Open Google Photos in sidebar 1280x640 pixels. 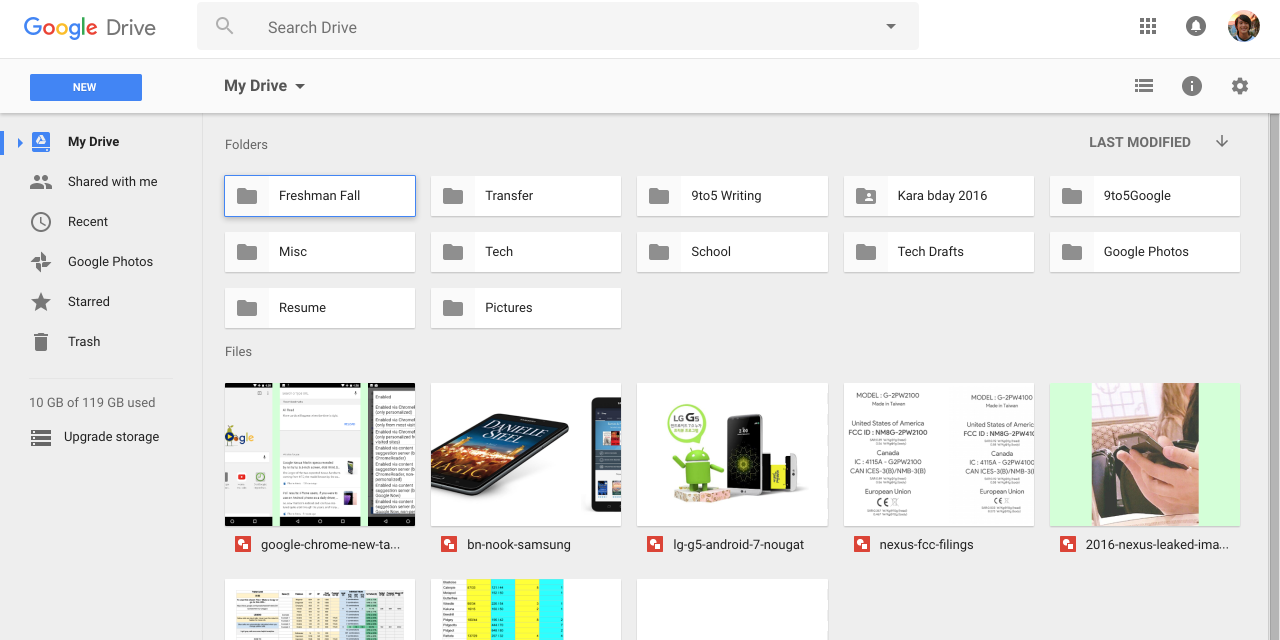pos(110,262)
